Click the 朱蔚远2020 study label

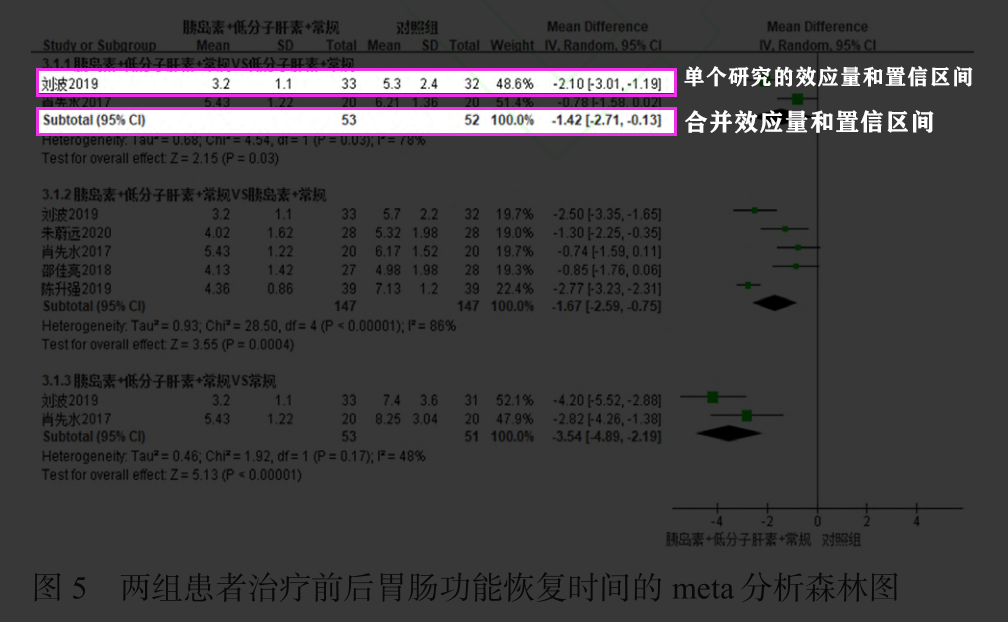pyautogui.click(x=76, y=233)
